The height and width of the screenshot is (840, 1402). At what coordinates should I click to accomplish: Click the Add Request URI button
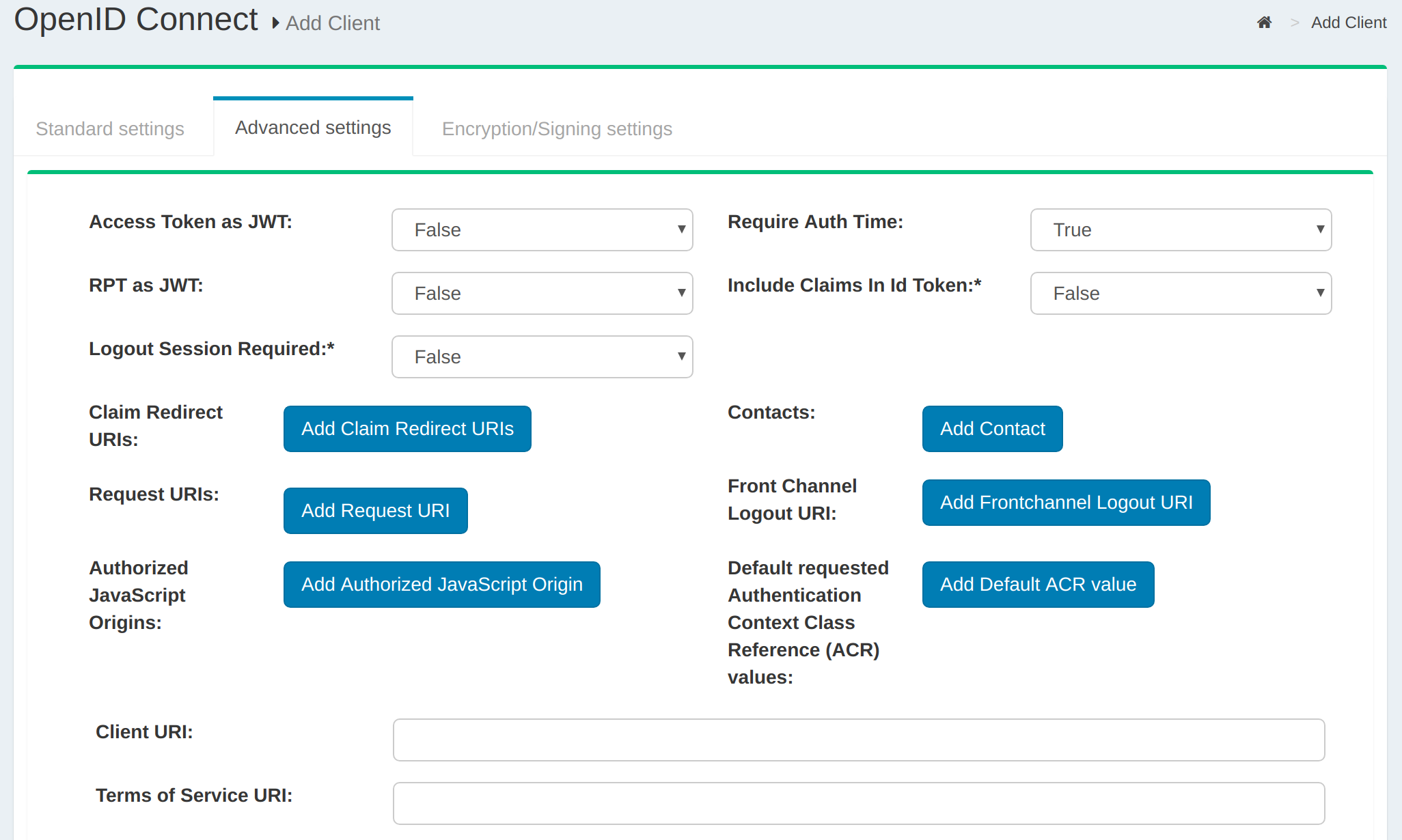[375, 510]
